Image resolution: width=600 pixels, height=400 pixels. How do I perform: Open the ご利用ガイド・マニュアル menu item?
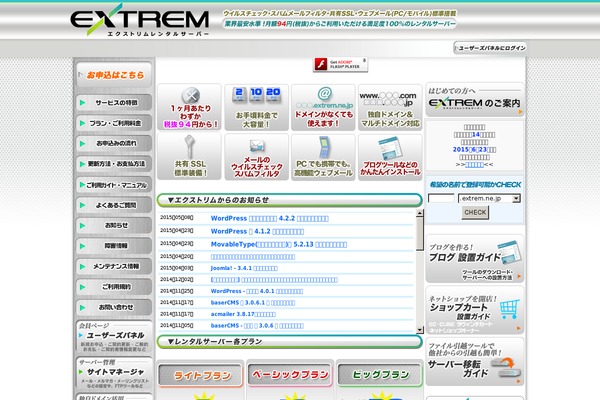[114, 184]
